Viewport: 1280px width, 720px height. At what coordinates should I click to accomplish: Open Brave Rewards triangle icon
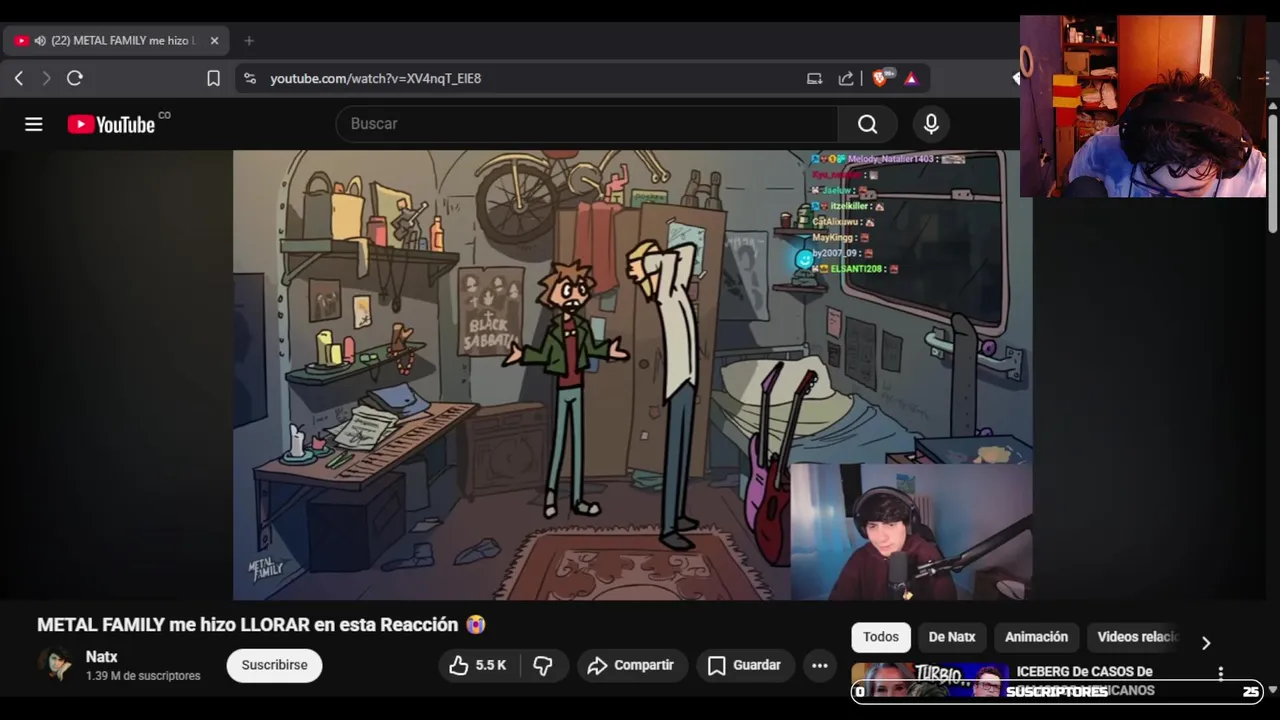[911, 78]
